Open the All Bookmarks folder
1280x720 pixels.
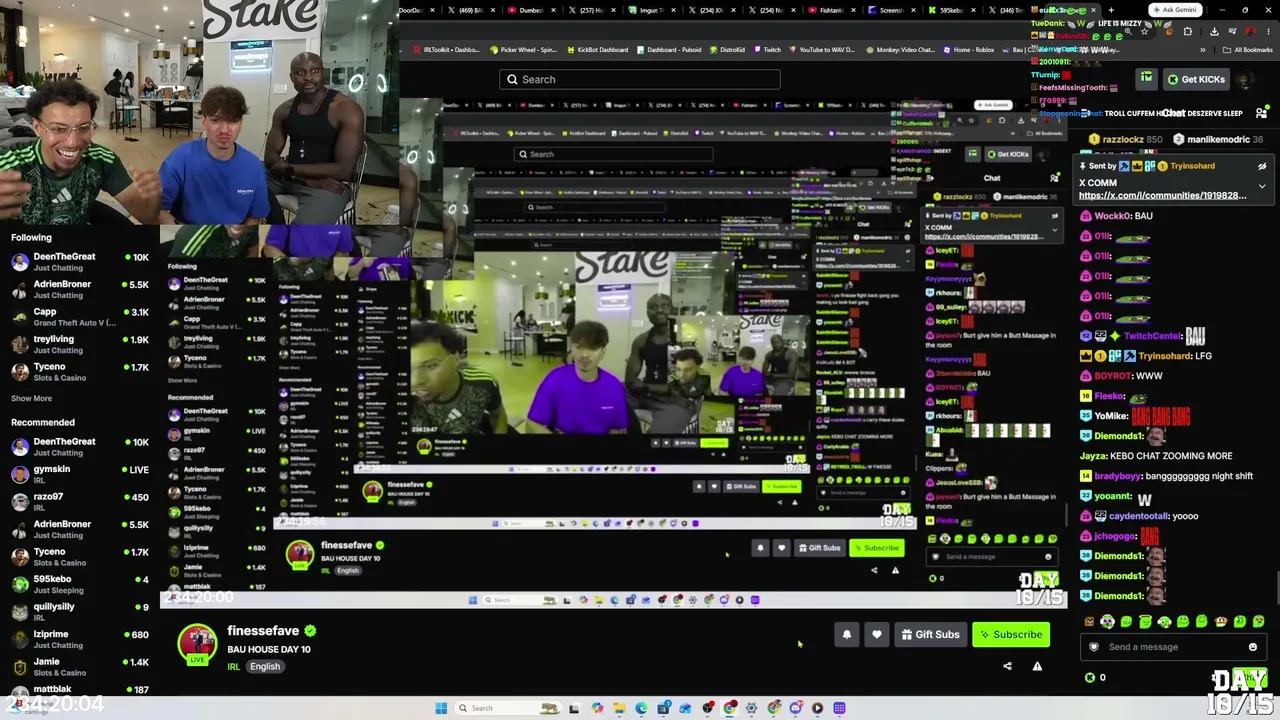1249,50
